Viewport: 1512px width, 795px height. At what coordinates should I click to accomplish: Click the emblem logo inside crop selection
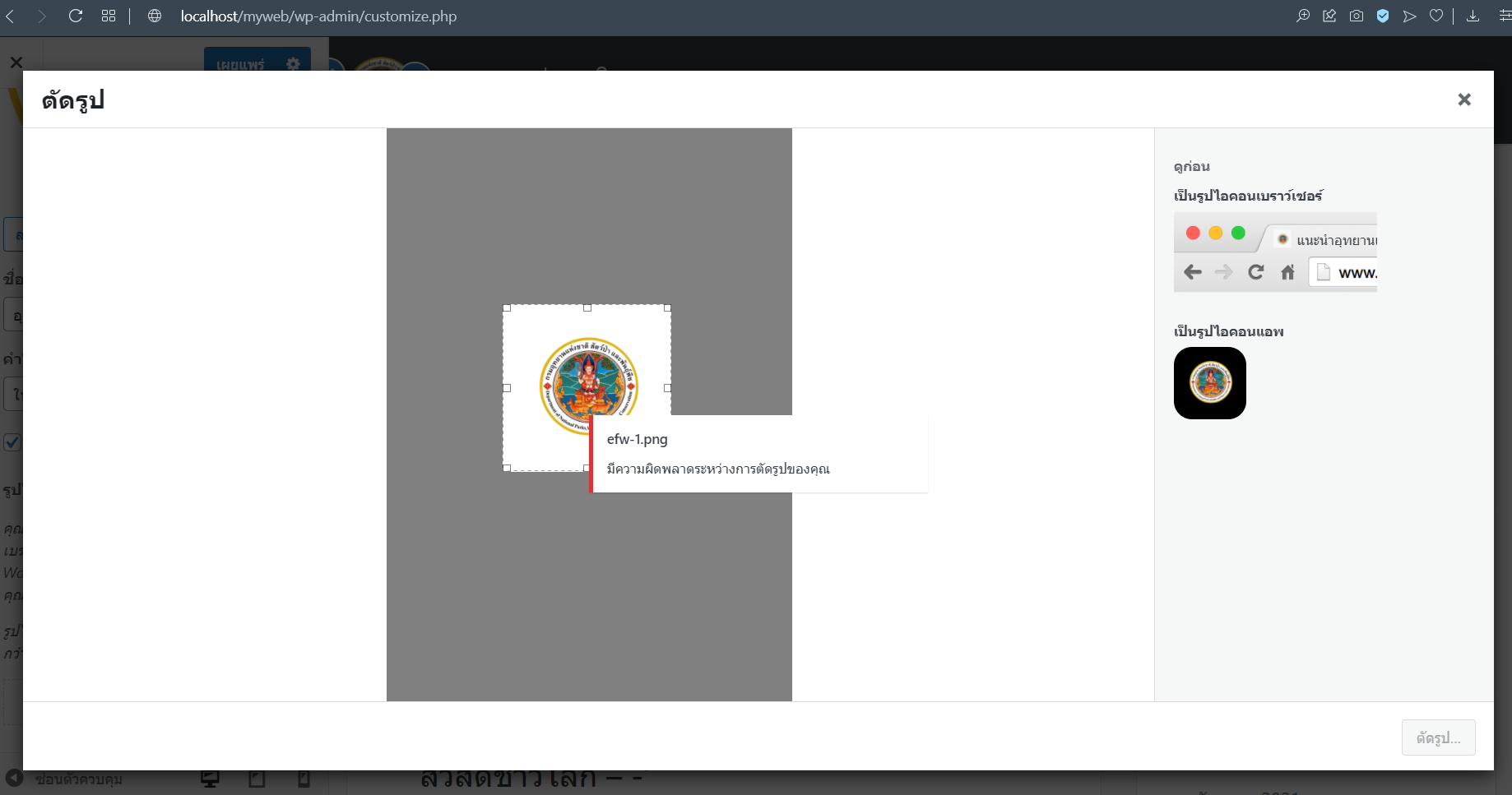pyautogui.click(x=589, y=385)
